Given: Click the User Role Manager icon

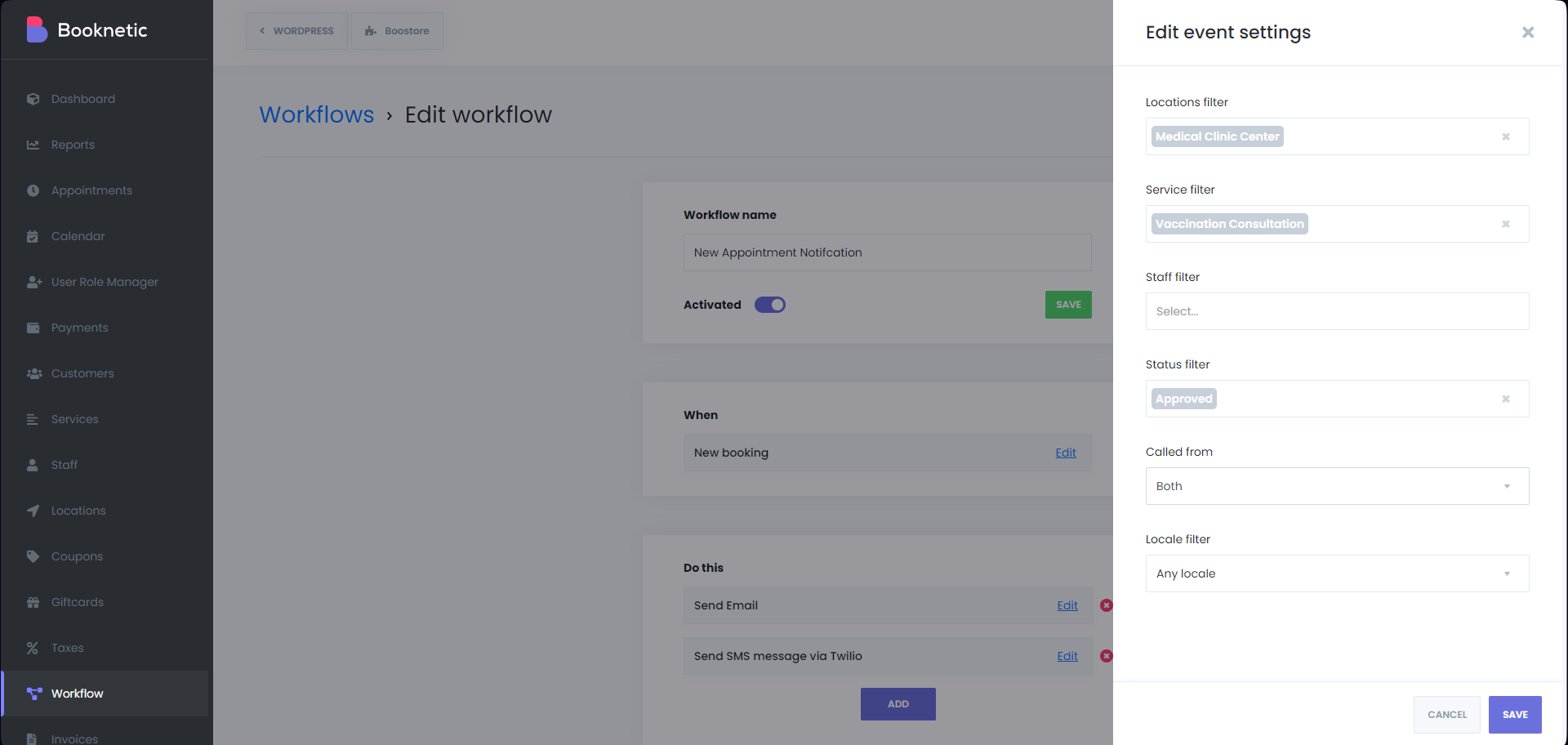Looking at the screenshot, I should pos(33,282).
